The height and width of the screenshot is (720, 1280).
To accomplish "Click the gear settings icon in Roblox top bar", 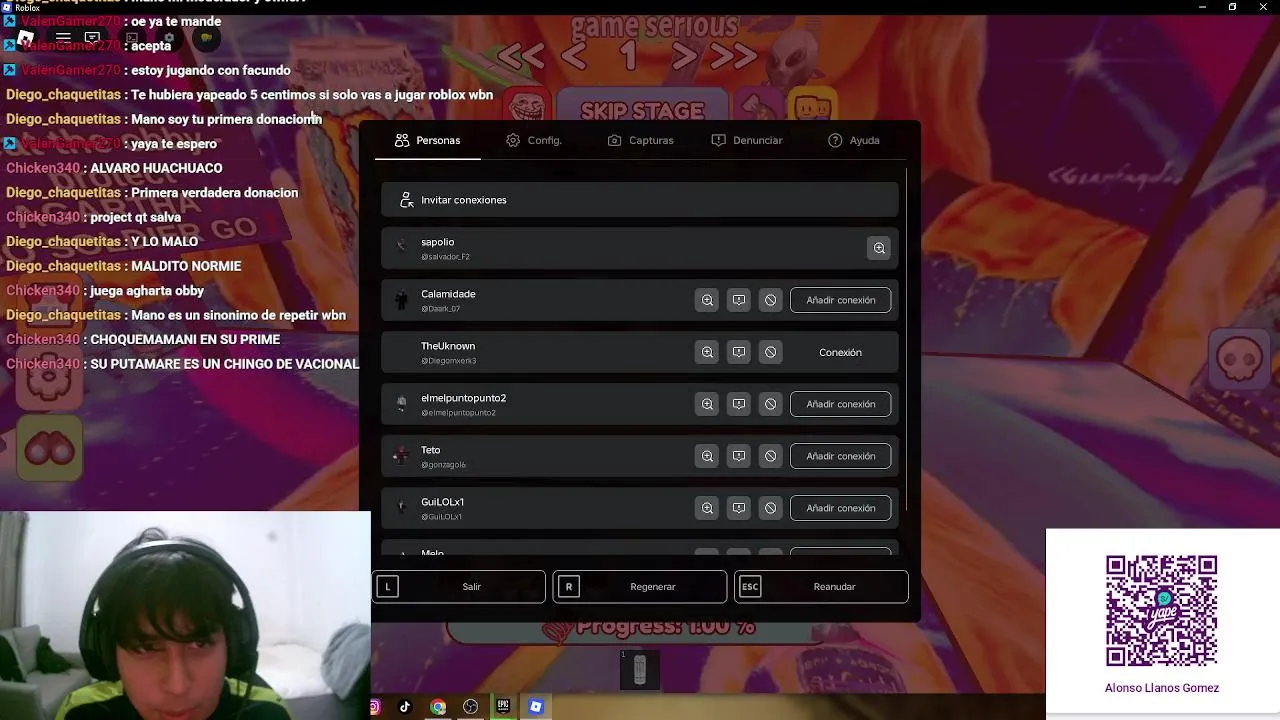I will click(169, 38).
